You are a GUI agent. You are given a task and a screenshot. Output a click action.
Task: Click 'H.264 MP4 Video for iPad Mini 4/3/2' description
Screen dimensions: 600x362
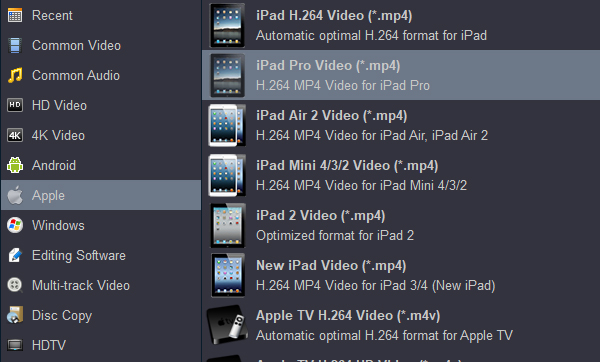pyautogui.click(x=362, y=186)
